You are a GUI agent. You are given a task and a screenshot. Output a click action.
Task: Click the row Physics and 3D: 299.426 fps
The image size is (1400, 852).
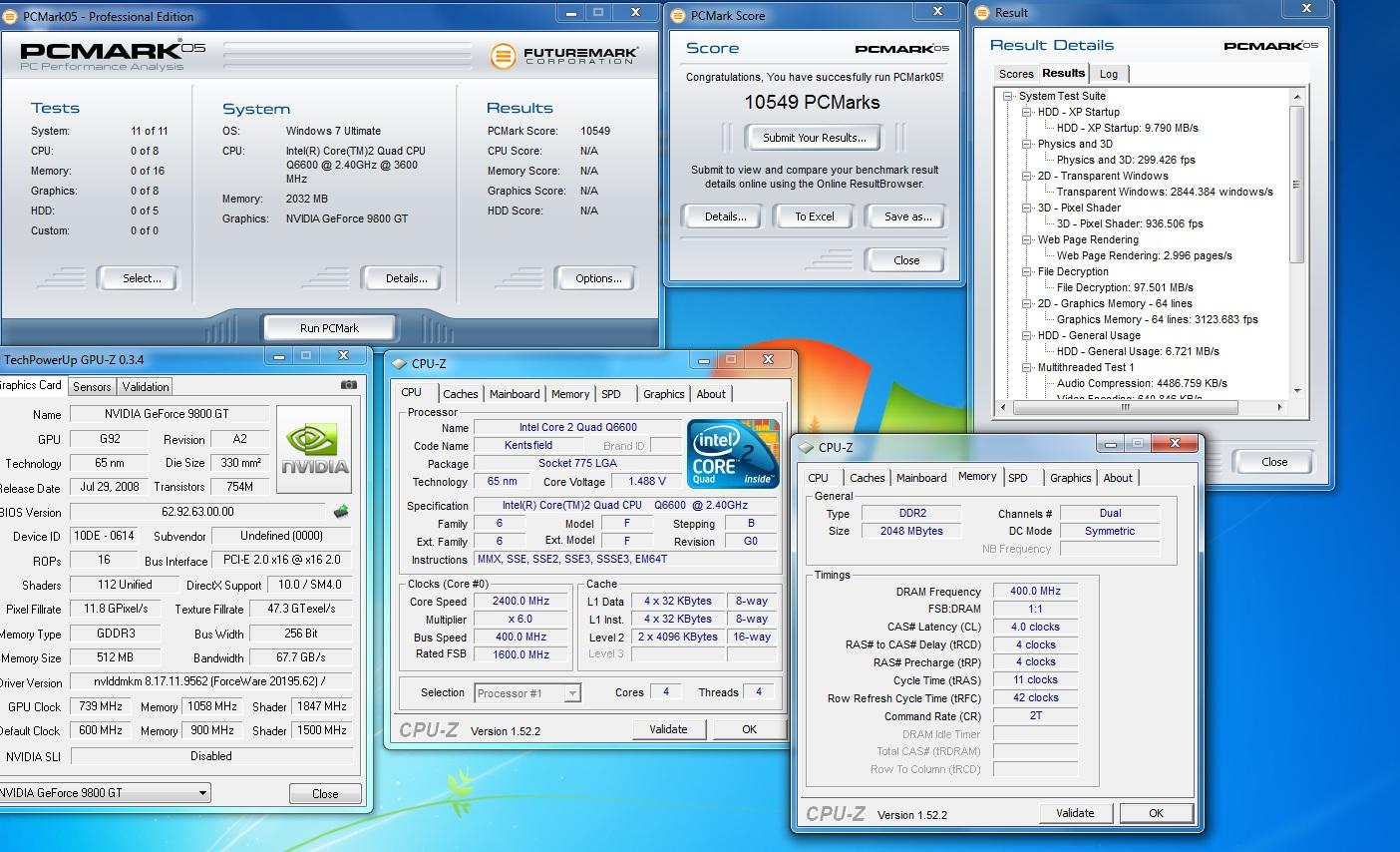pos(1126,161)
